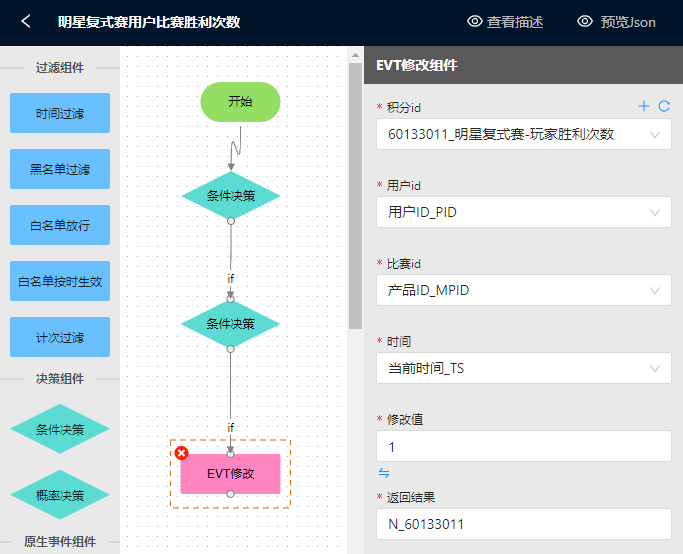Click the refresh icon beside 积分id

pos(663,106)
